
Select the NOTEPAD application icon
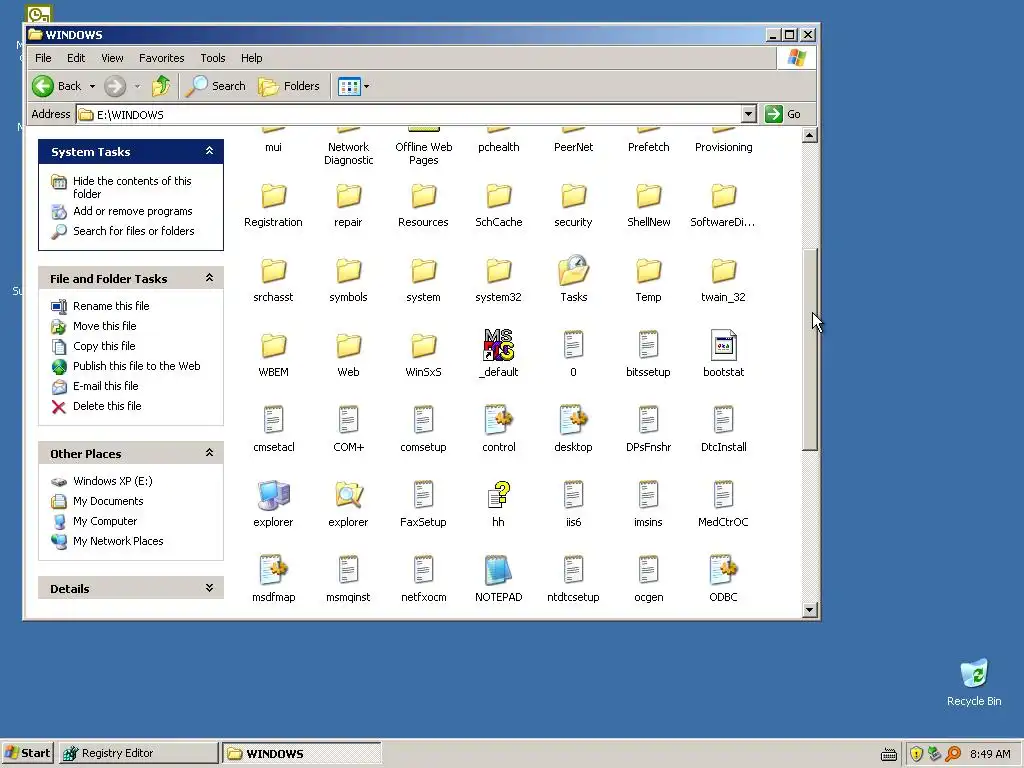pos(498,570)
